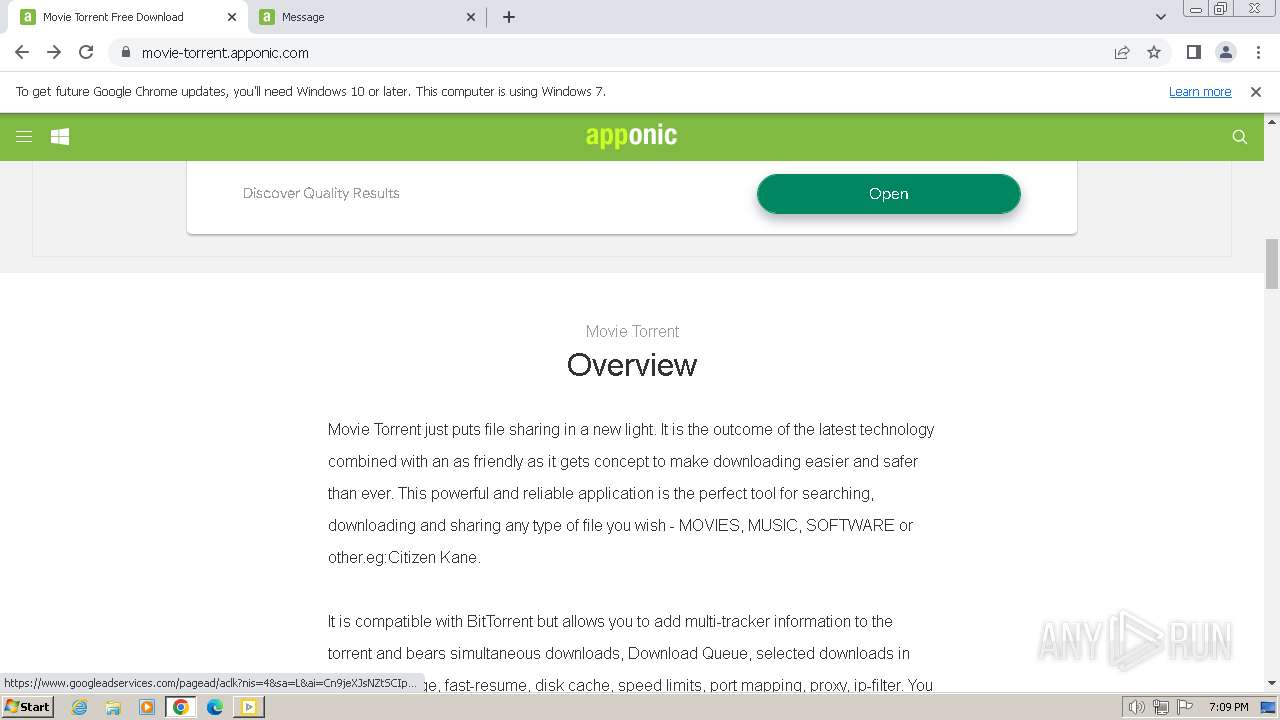Click the 7:09 PM clock
Image resolution: width=1280 pixels, height=720 pixels.
point(1229,707)
